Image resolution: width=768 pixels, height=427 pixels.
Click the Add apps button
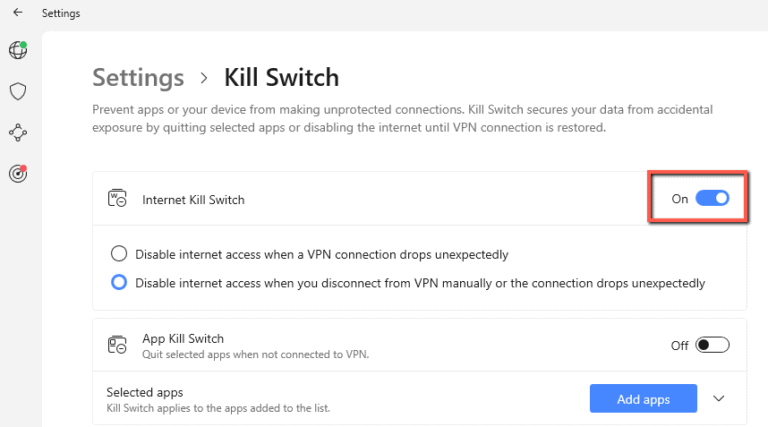click(x=643, y=399)
